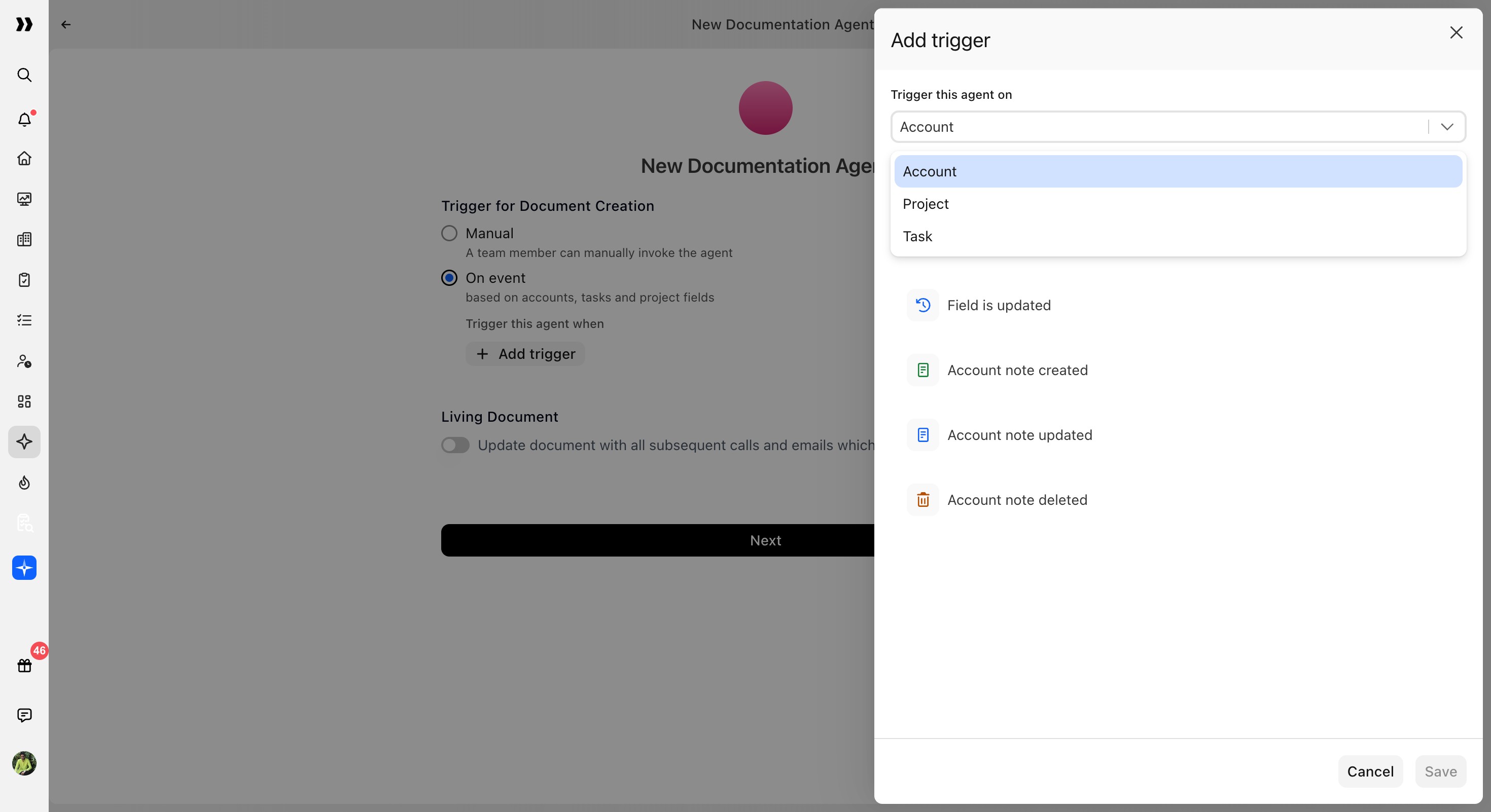The height and width of the screenshot is (812, 1491).
Task: Select Account note created trigger
Action: [1178, 370]
